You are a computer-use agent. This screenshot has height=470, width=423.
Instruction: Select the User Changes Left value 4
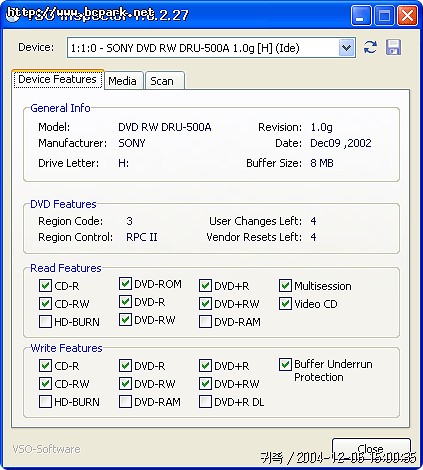pyautogui.click(x=313, y=221)
